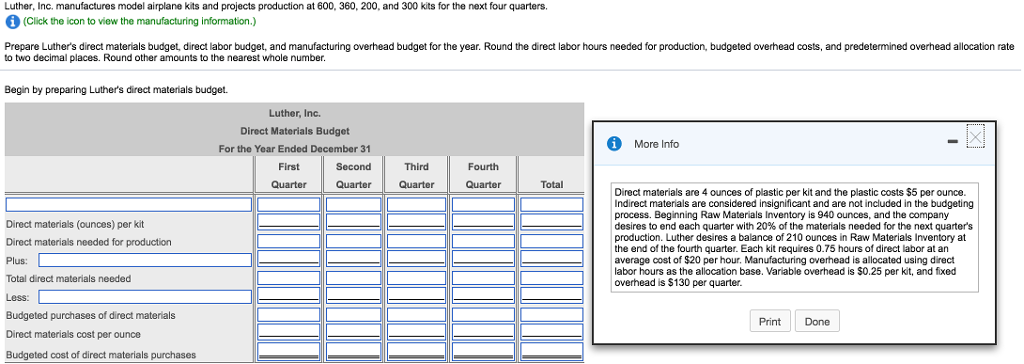Click Budgeted cost of direct materials purchases Total cell
The width and height of the screenshot is (1024, 364).
point(552,352)
